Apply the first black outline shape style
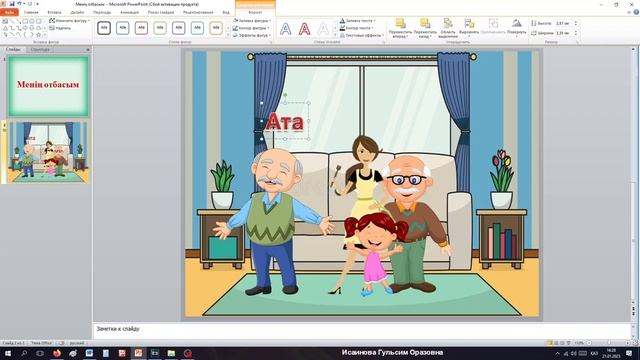 (x=104, y=28)
